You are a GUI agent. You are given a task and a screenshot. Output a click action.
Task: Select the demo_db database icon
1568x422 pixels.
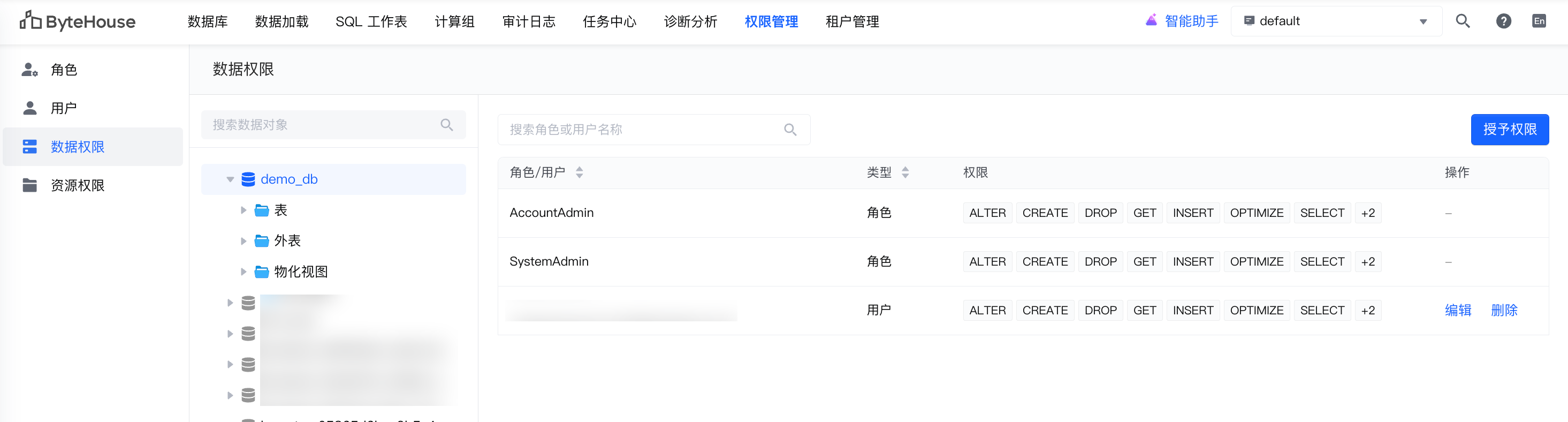(x=248, y=179)
